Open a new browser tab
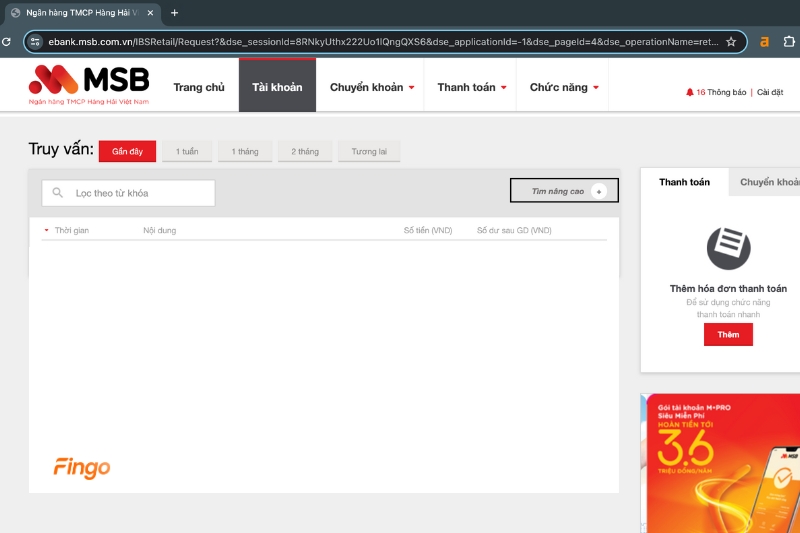The width and height of the screenshot is (800, 533). point(174,13)
